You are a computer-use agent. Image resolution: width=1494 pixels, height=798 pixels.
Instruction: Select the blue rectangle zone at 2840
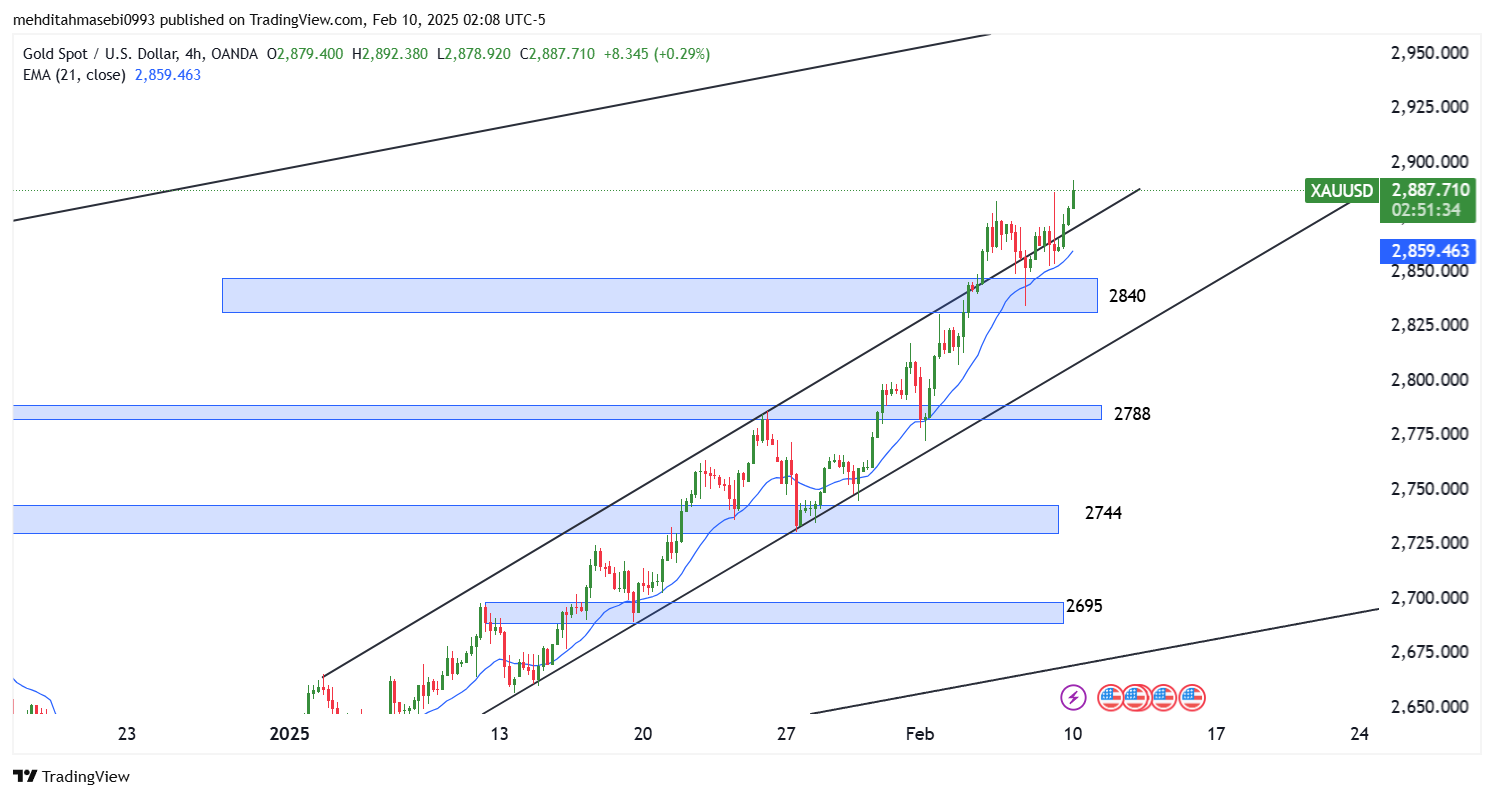pos(659,295)
